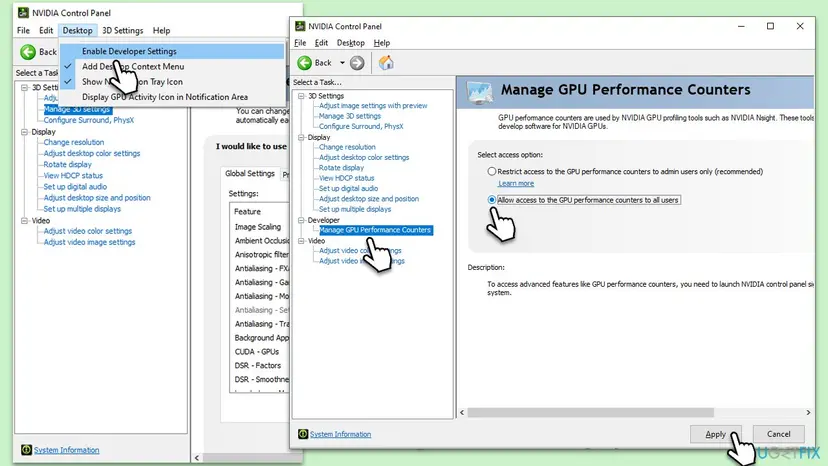
Task: Select Adjust video image settings in left window
Action: tap(89, 242)
